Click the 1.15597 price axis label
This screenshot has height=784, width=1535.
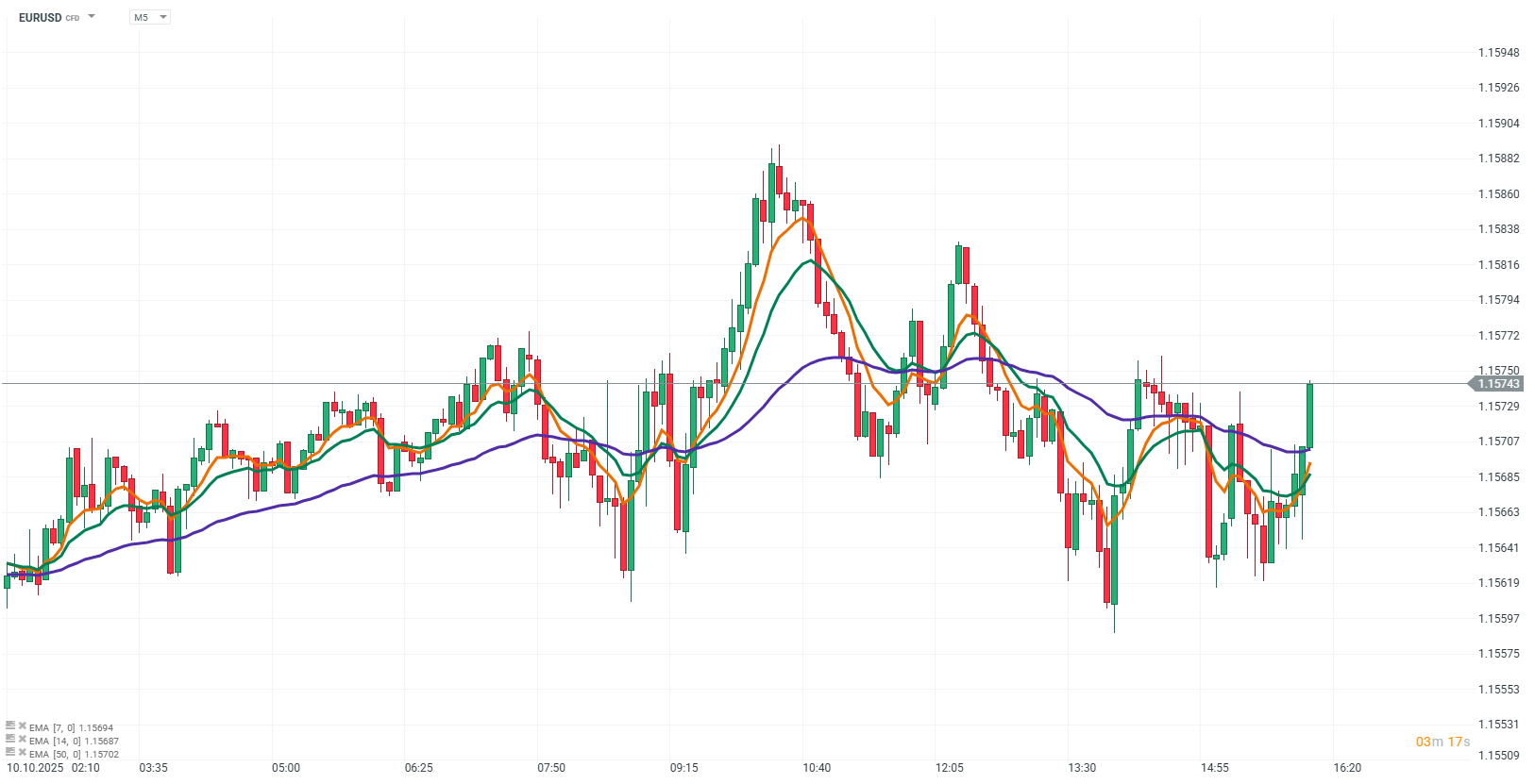point(1498,619)
